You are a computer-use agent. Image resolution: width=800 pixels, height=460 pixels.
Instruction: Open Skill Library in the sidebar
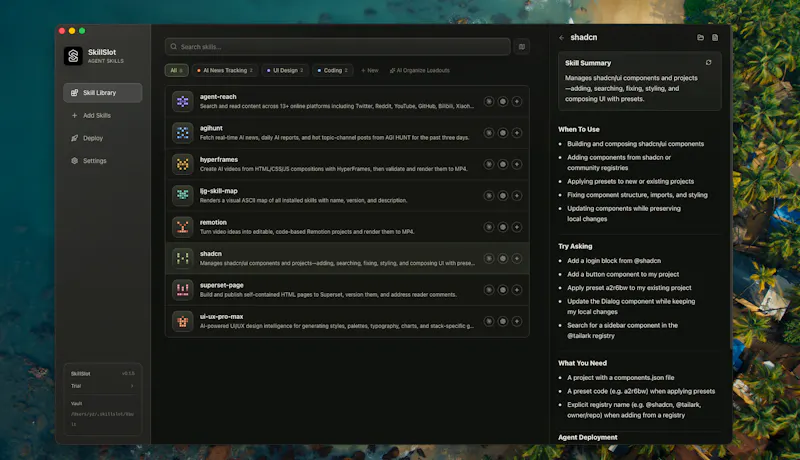[103, 93]
